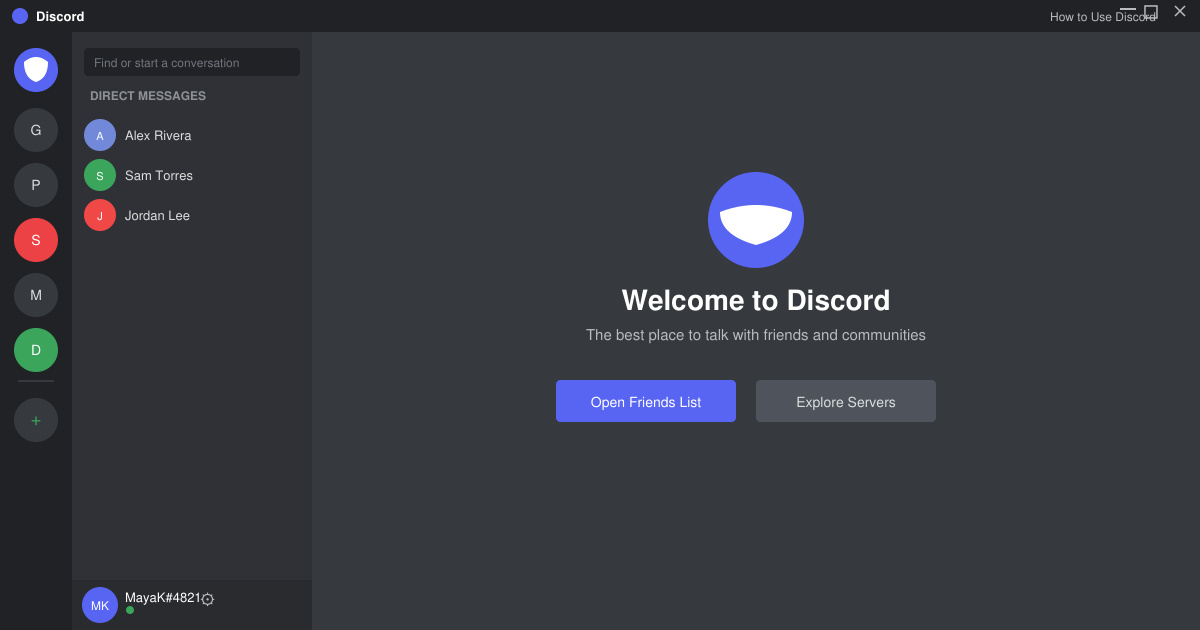Select the server icon labeled G
Viewport: 1200px width, 630px height.
click(x=36, y=130)
